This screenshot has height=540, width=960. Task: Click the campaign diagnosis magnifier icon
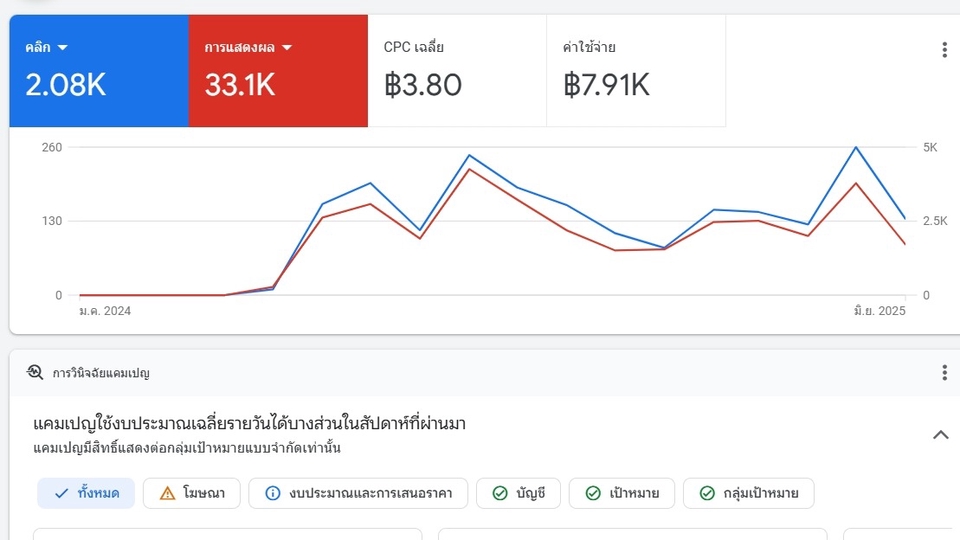pos(35,373)
